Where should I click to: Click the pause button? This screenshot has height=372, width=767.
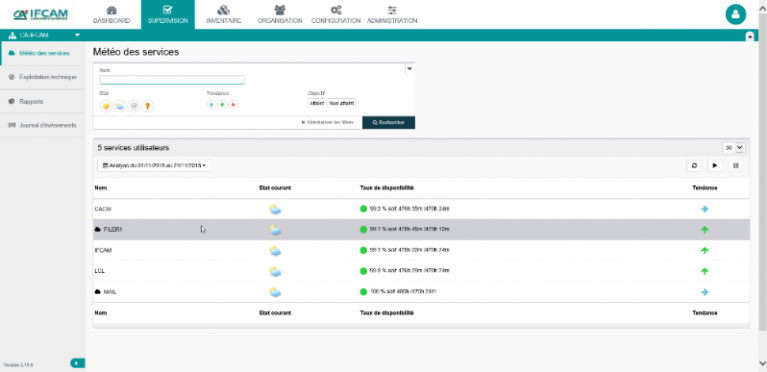(x=736, y=165)
